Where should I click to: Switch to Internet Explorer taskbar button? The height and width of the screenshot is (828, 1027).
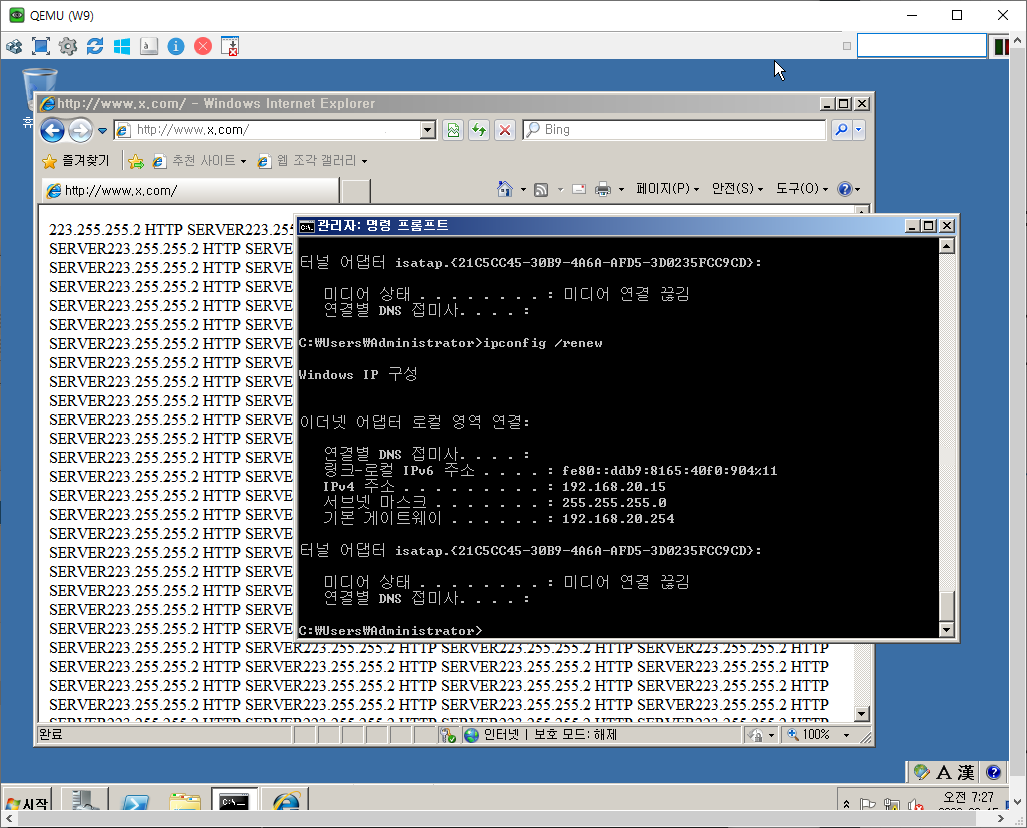click(285, 800)
